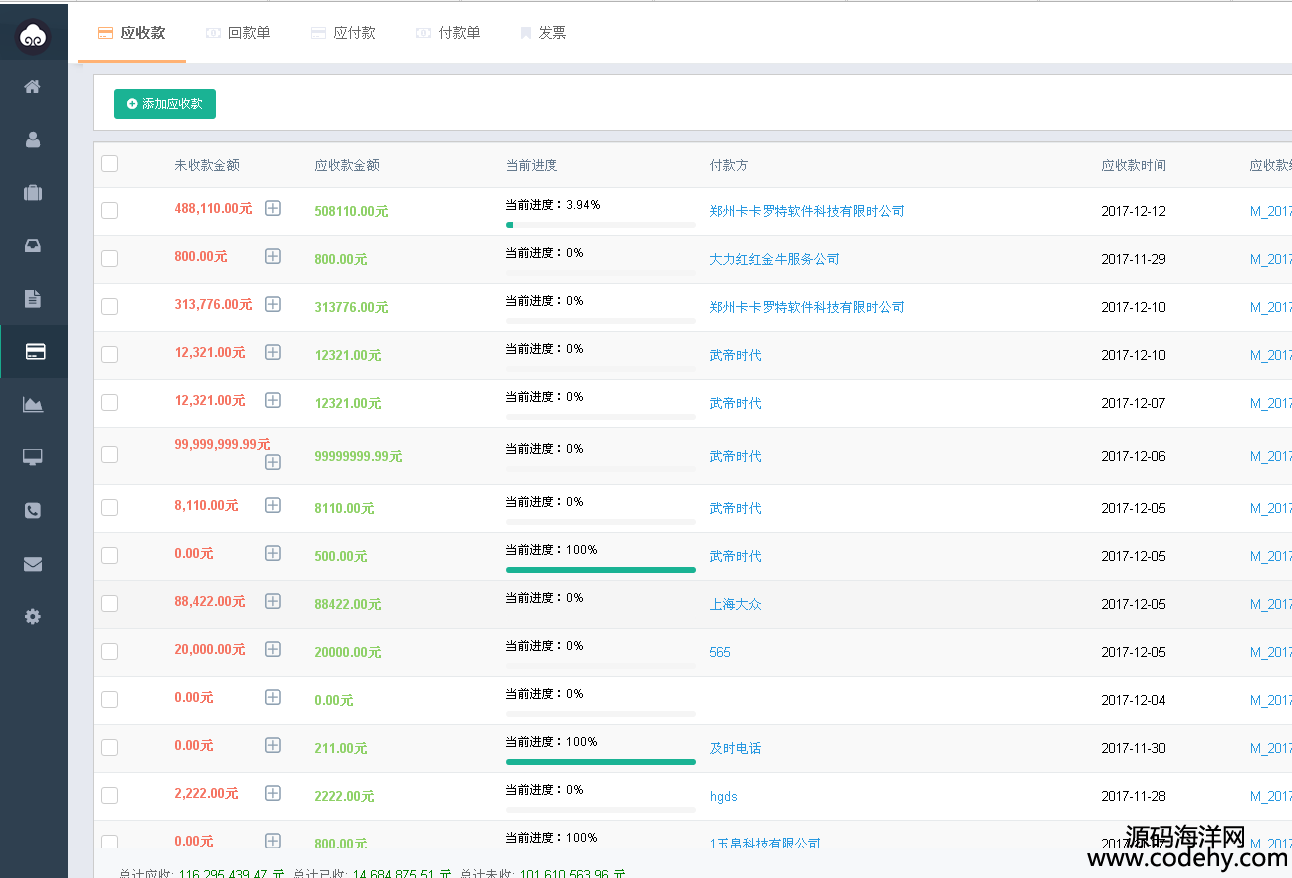
Task: Check the 488,110.00元 row checkbox
Action: pos(110,210)
